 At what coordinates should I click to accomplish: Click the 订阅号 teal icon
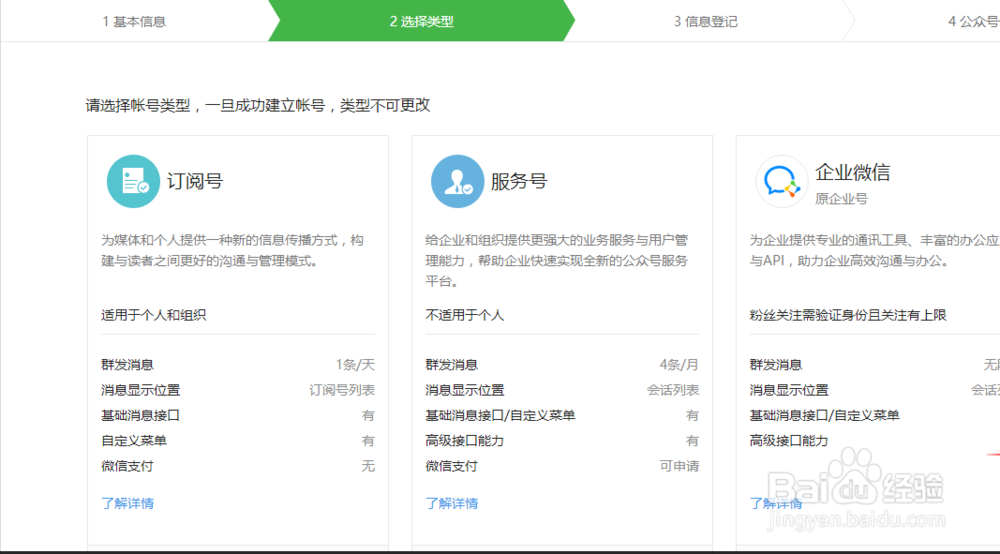133,182
